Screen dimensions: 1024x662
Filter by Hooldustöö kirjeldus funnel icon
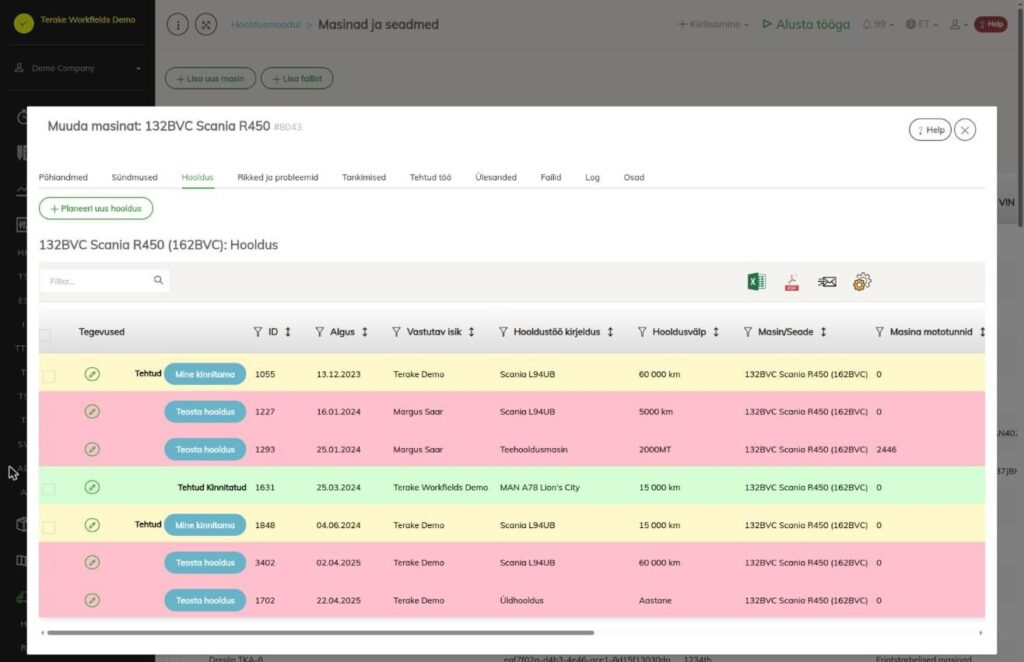[x=503, y=332]
